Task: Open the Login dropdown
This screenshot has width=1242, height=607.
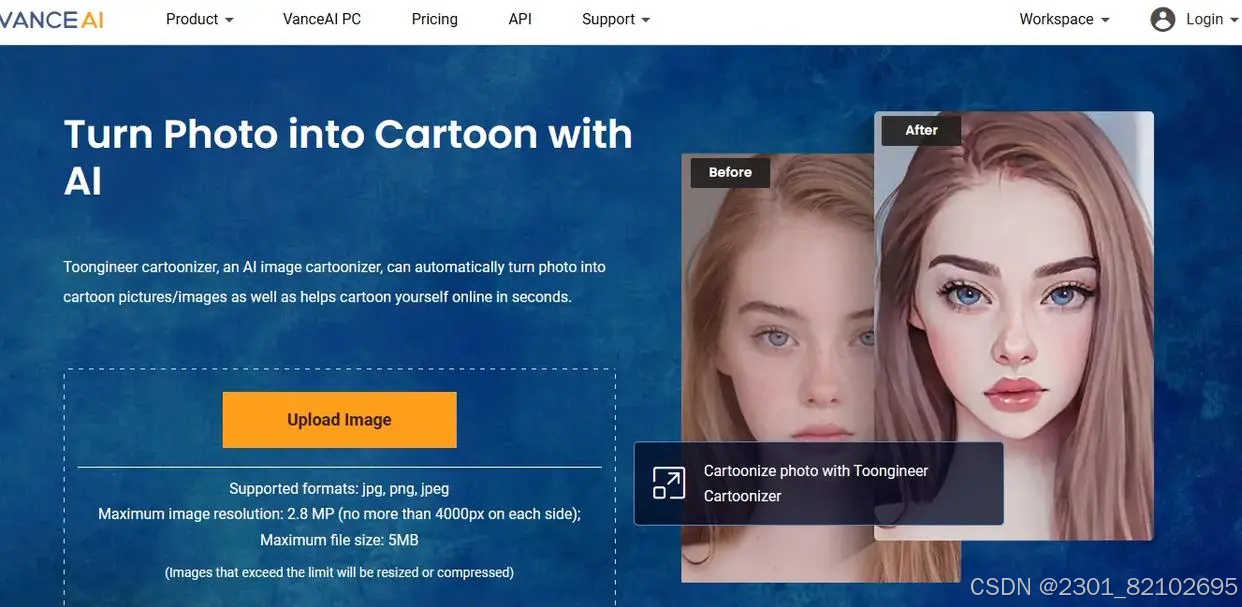Action: click(x=1212, y=19)
